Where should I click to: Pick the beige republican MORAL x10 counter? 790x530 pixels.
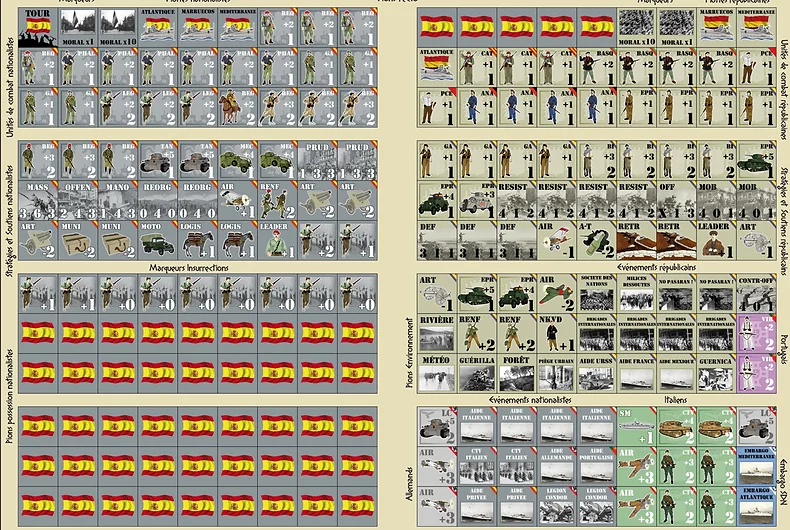pos(637,28)
